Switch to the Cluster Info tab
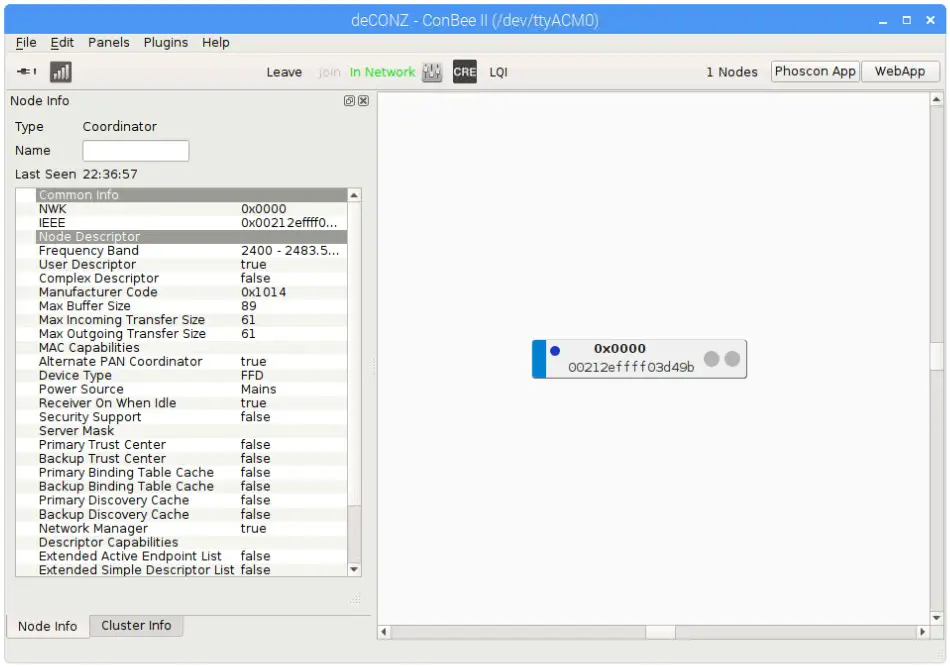The width and height of the screenshot is (950, 667). 136,626
